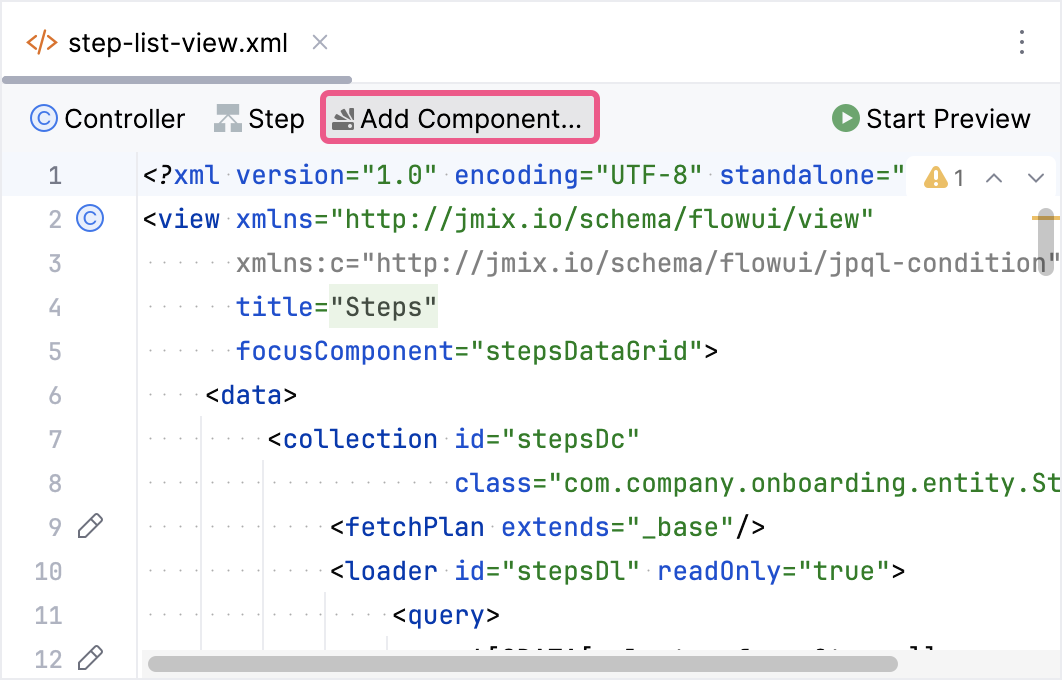Click the pencil edit icon beside line 9

91,526
